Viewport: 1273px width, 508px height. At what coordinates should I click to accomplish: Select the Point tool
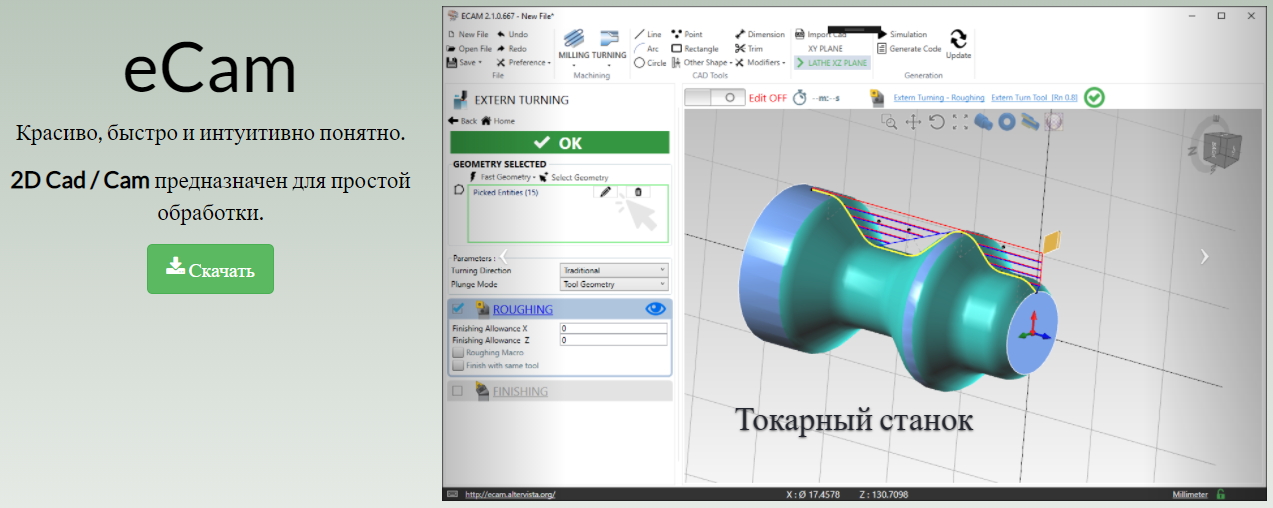tap(687, 34)
